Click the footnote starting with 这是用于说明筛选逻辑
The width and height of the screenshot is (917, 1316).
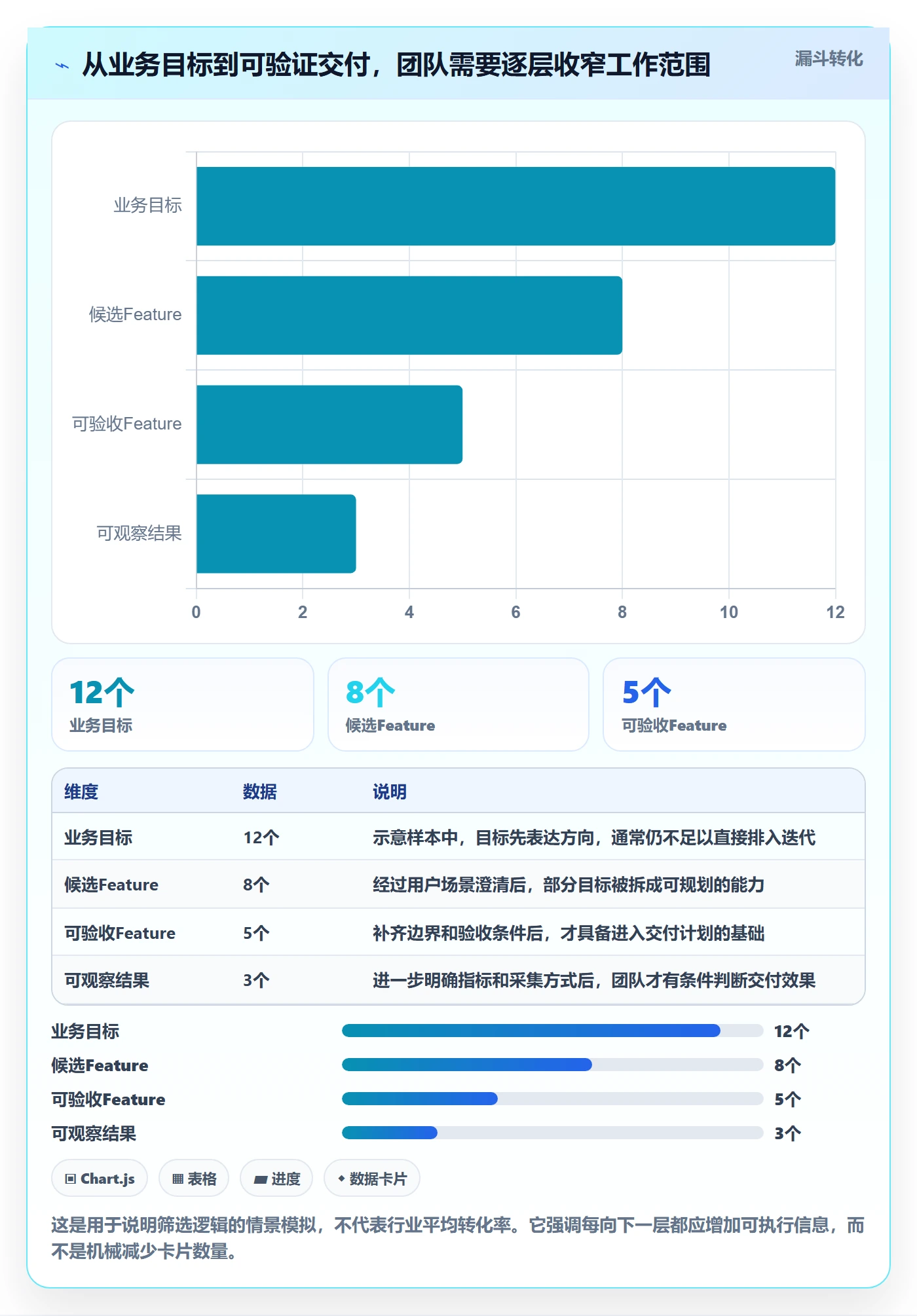[458, 1238]
